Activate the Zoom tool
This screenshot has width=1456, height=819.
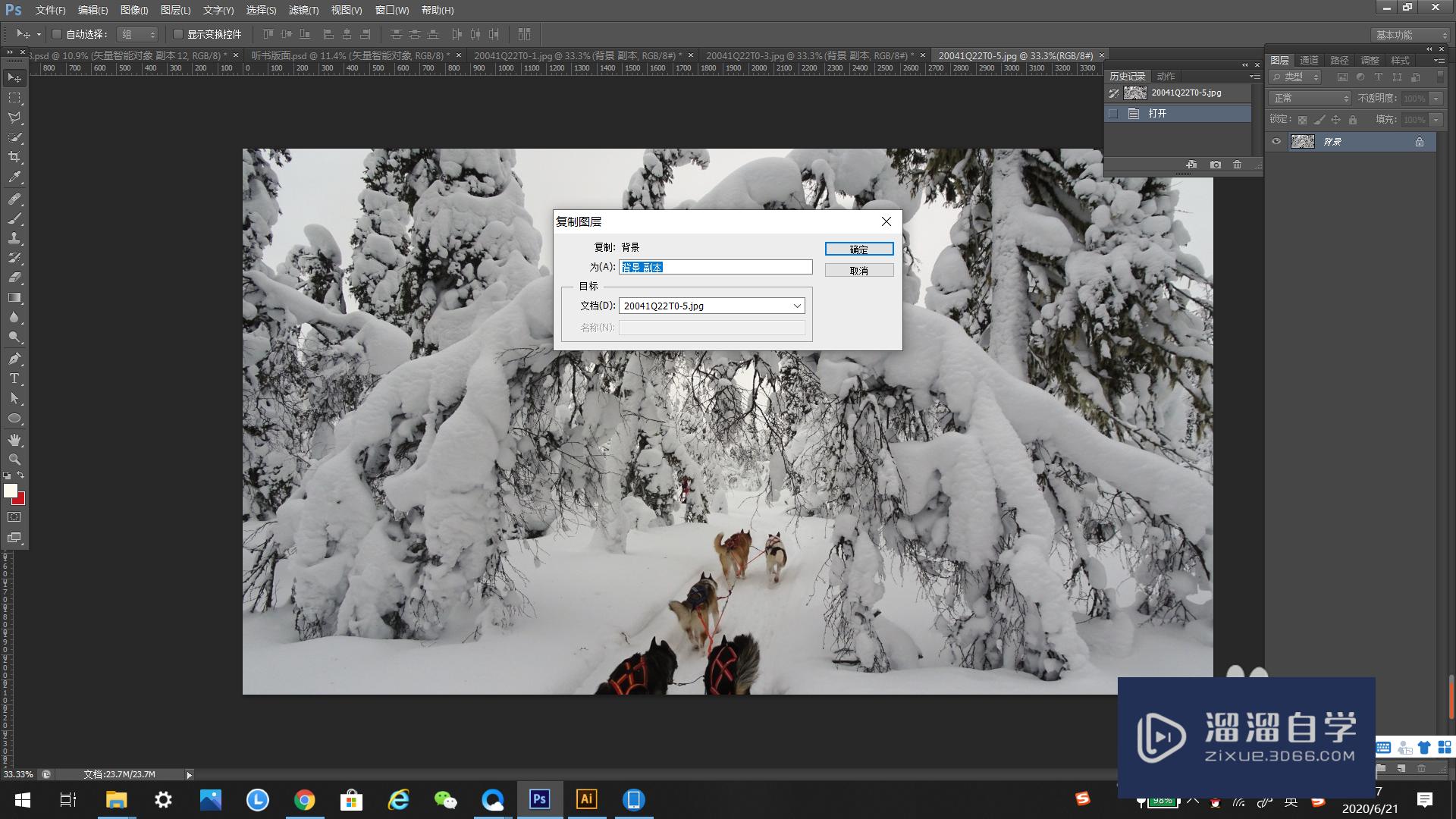point(14,460)
